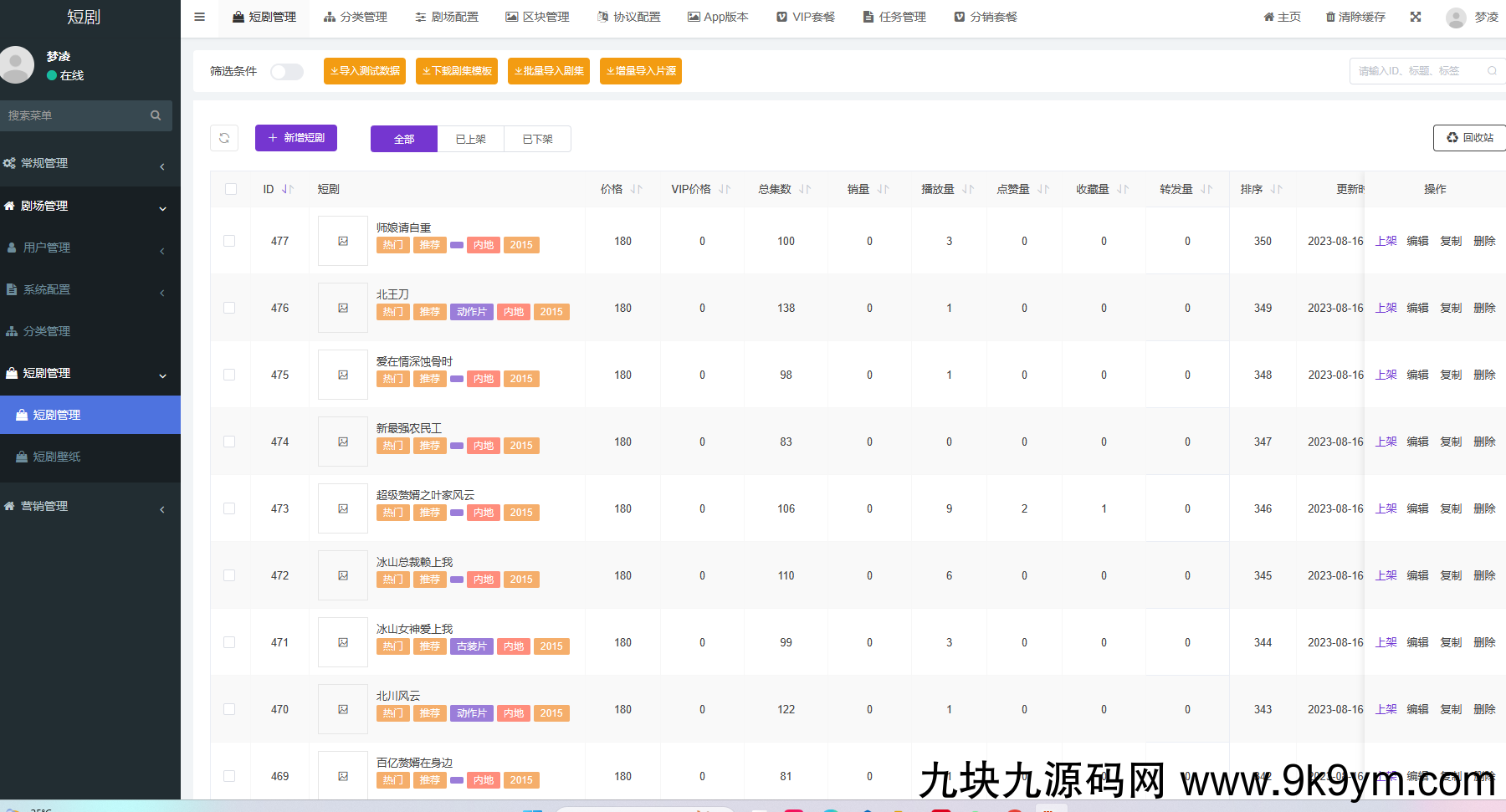
Task: Click 导入测试数据 button
Action: pos(365,71)
